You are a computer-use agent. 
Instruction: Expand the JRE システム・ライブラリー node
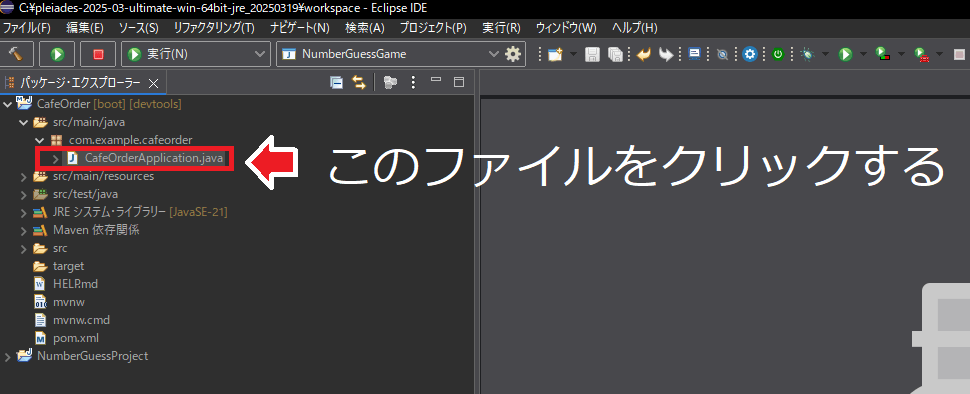(x=24, y=212)
